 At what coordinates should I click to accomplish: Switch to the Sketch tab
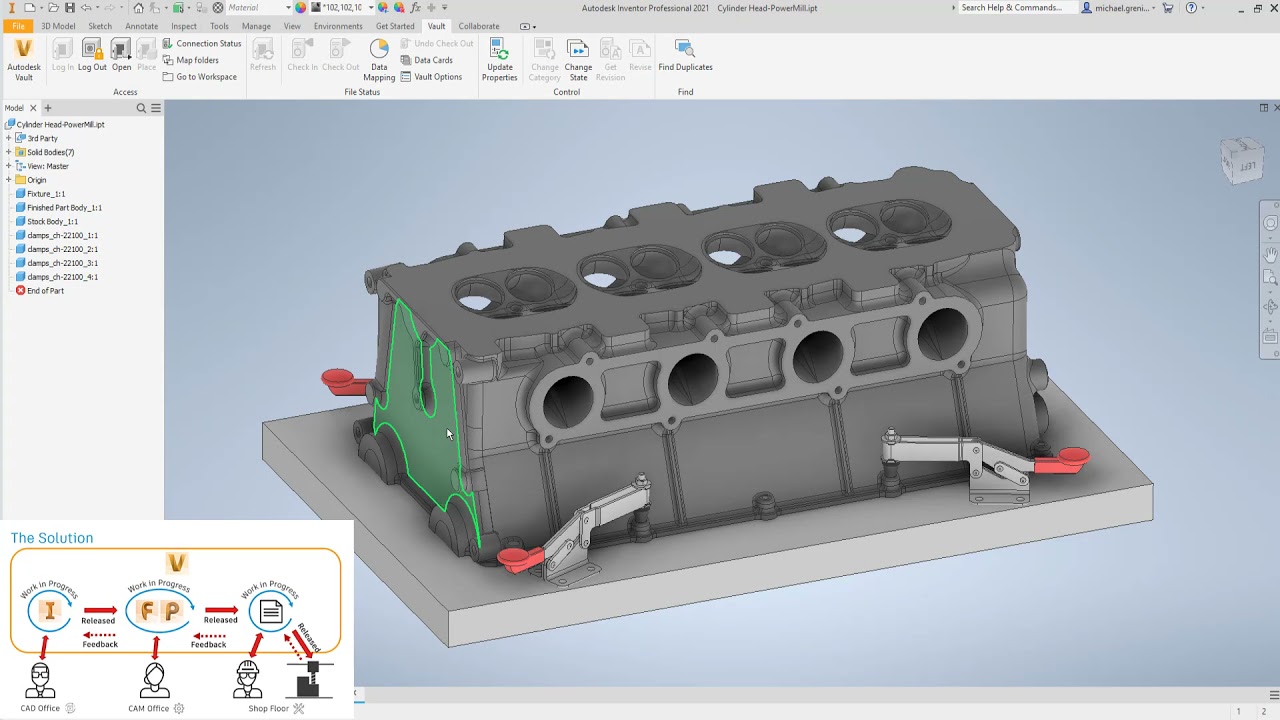coord(100,26)
